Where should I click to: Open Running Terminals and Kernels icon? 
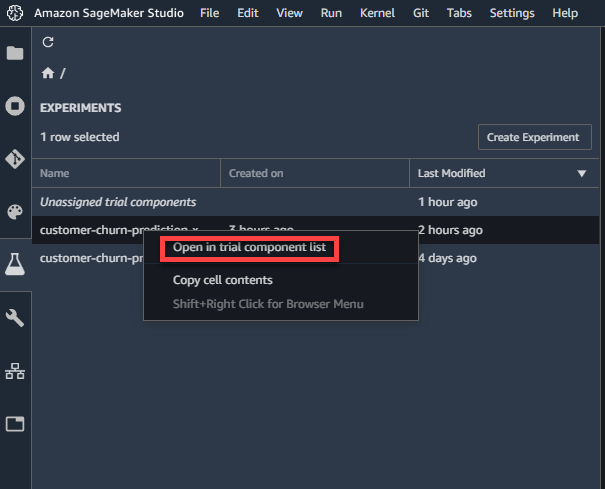(15, 106)
